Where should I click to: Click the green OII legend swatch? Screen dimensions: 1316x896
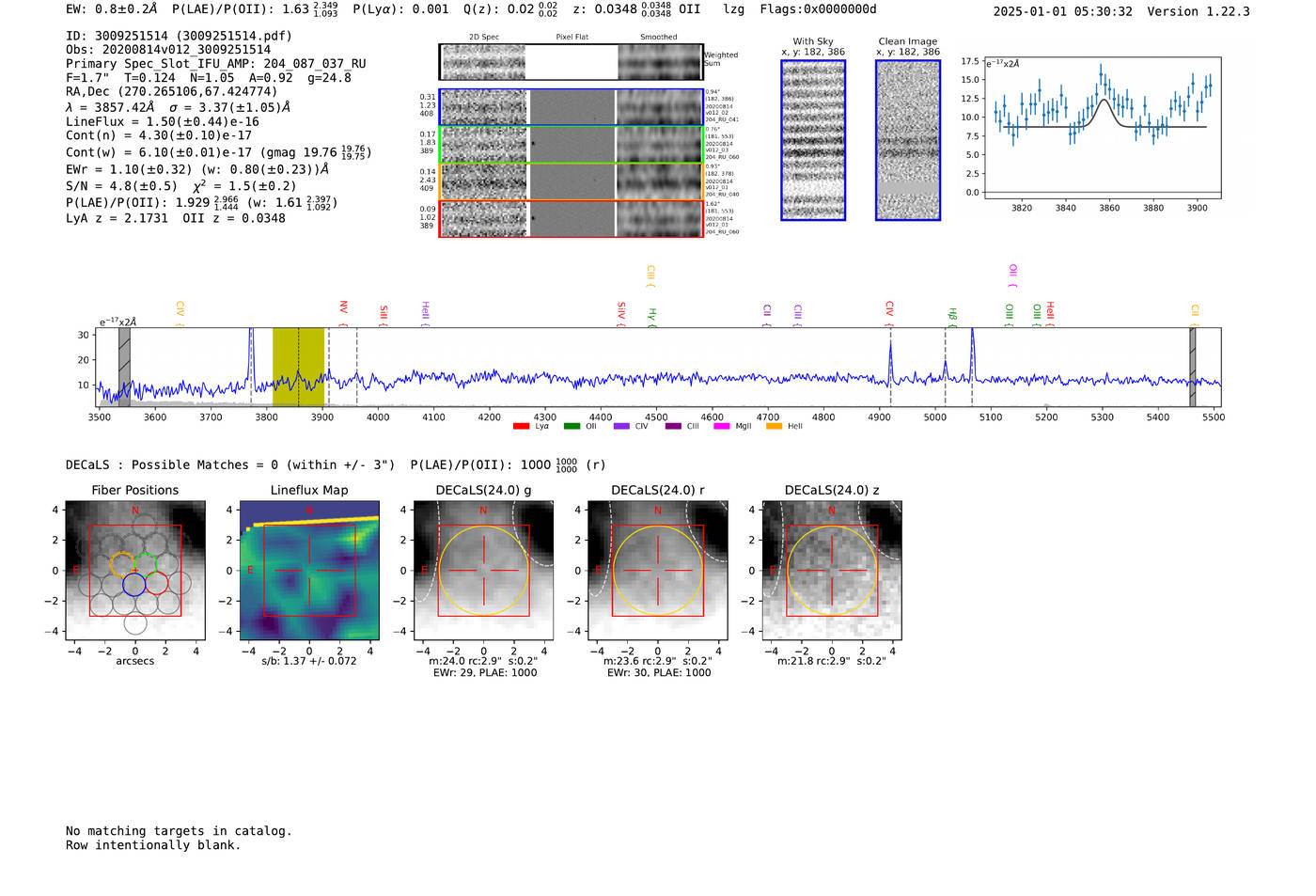[x=572, y=426]
